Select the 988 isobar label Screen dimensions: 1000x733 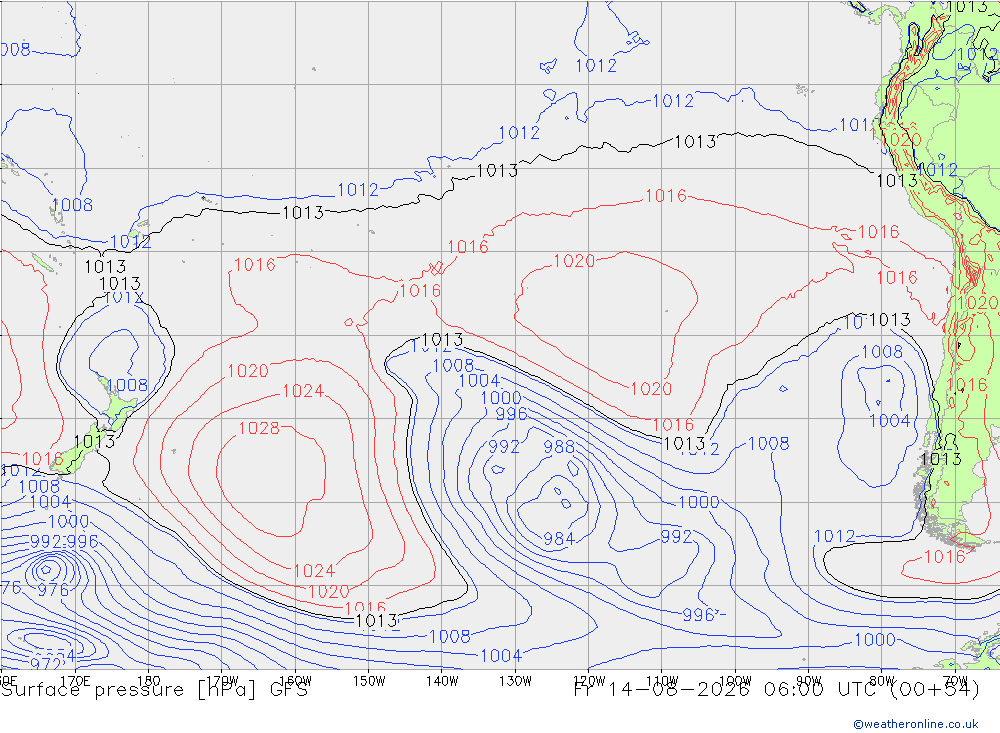pos(559,447)
